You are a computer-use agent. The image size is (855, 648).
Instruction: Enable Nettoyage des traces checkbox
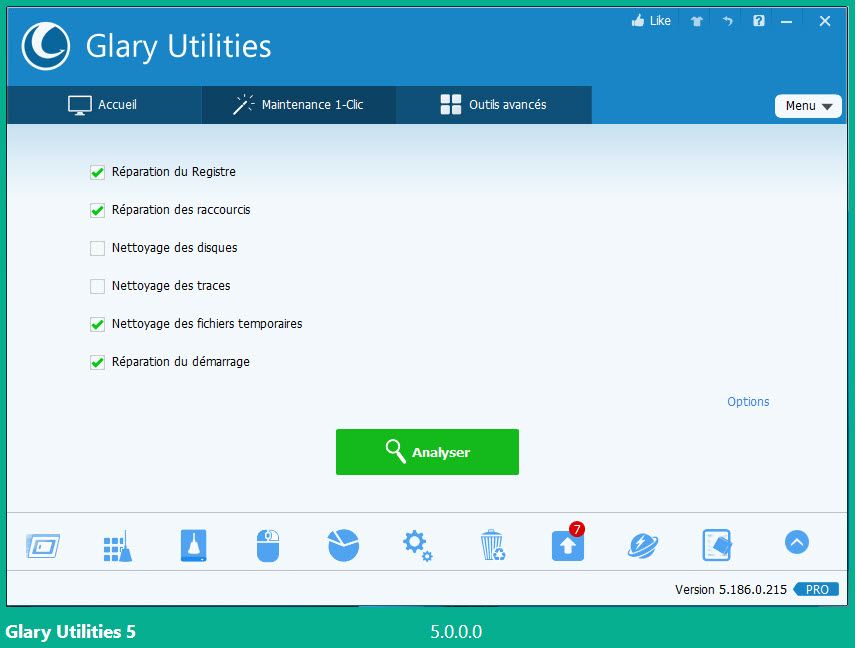(98, 286)
